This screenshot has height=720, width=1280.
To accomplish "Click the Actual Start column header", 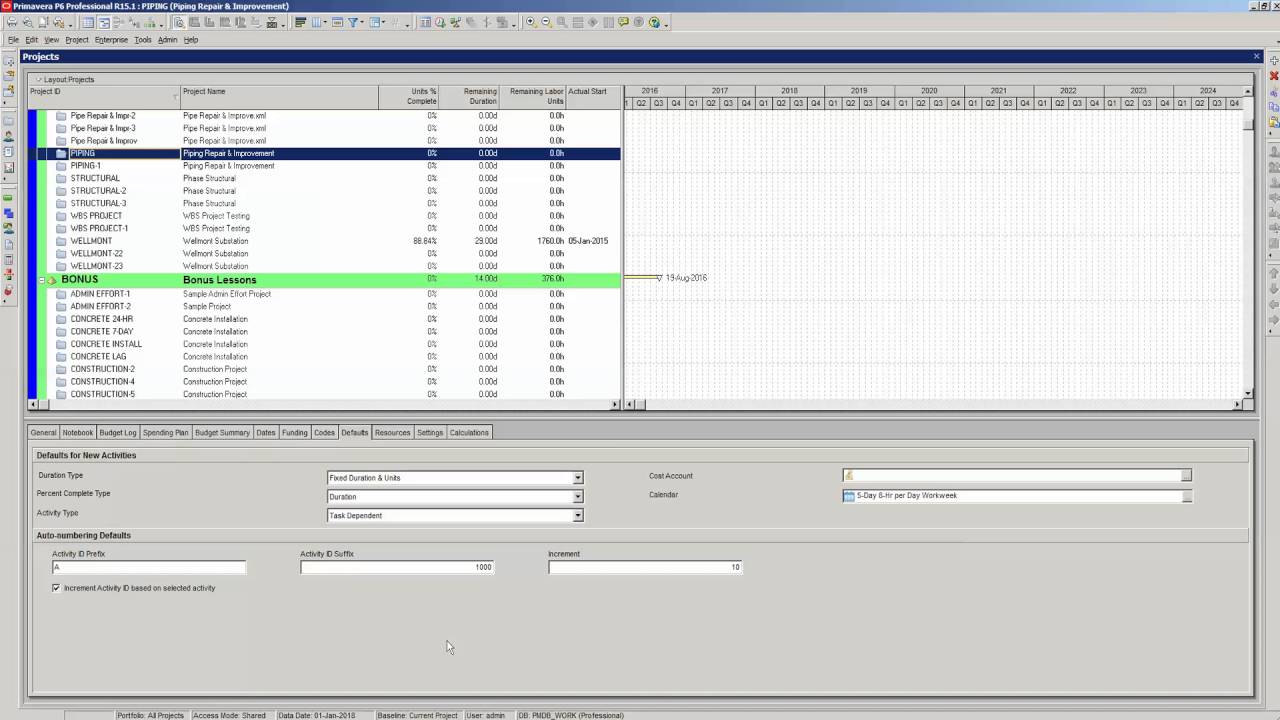I will click(x=593, y=97).
